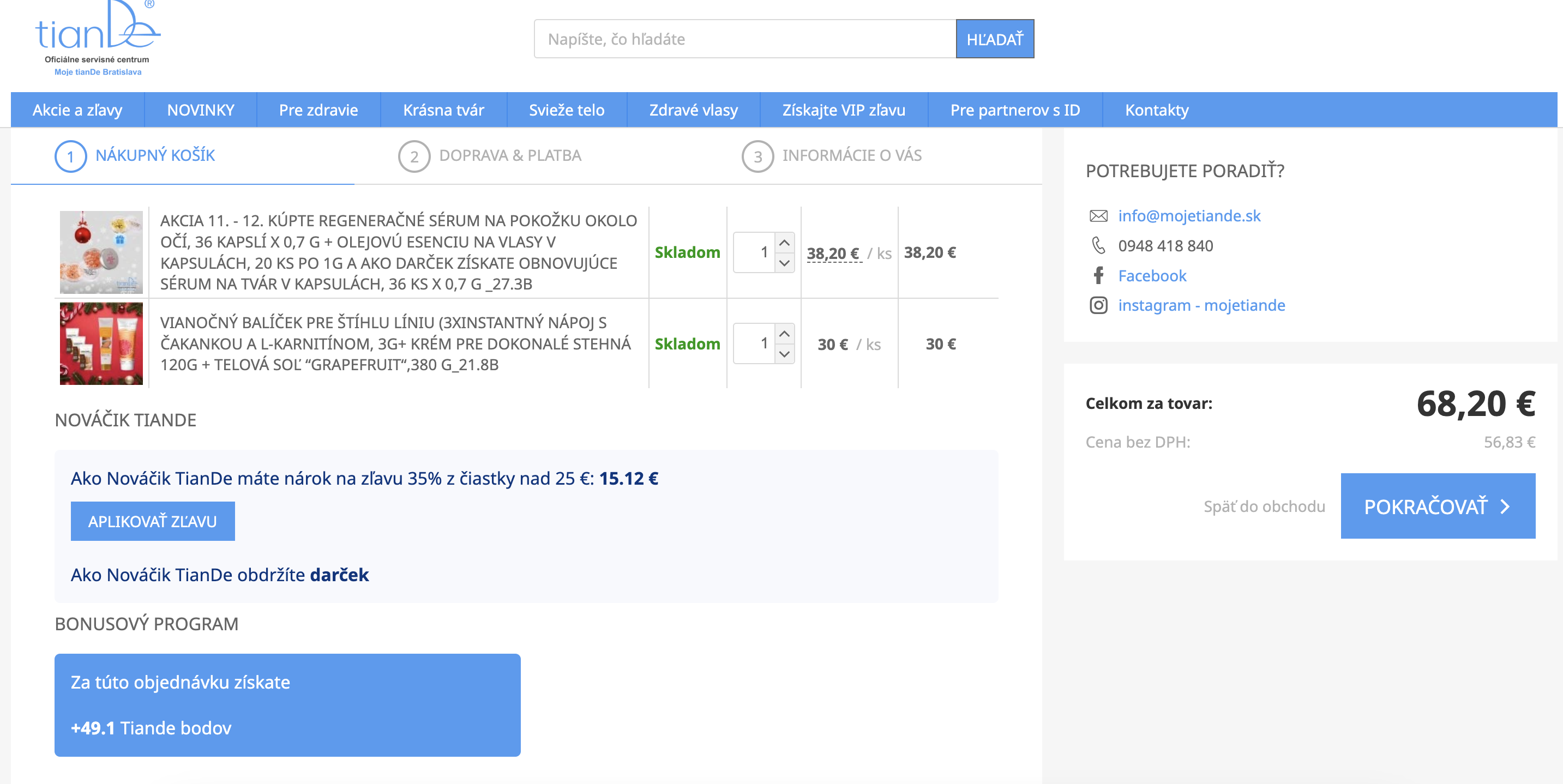Screen dimensions: 1563x784
Task: Click the phone handset icon
Action: [x=1098, y=246]
